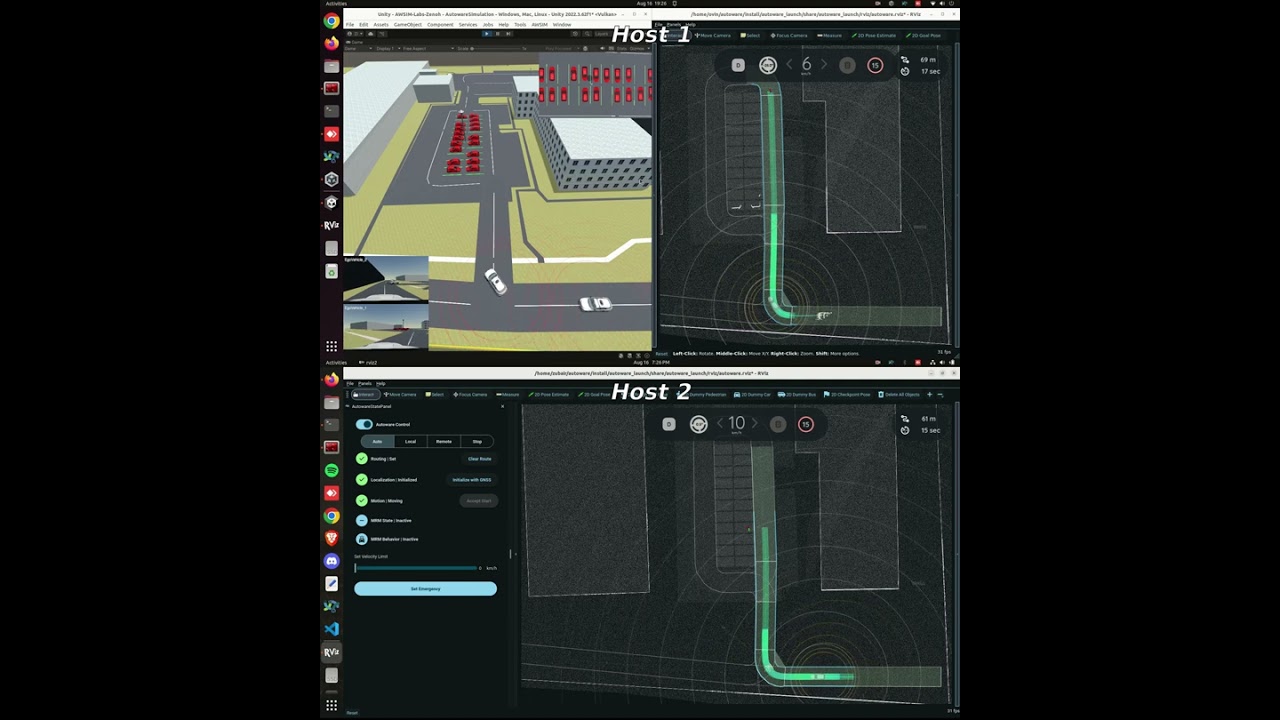Open Unity Hub from the Host 1 dock
The height and width of the screenshot is (720, 1280).
click(331, 180)
